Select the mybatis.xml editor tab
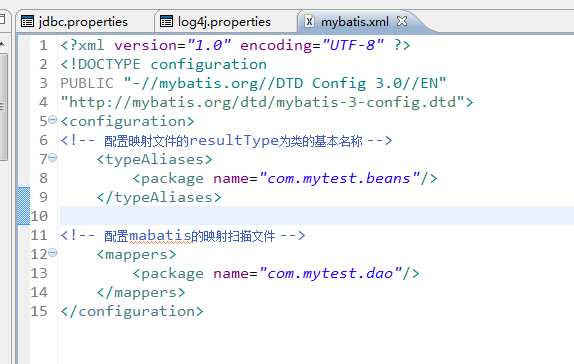 [354, 22]
